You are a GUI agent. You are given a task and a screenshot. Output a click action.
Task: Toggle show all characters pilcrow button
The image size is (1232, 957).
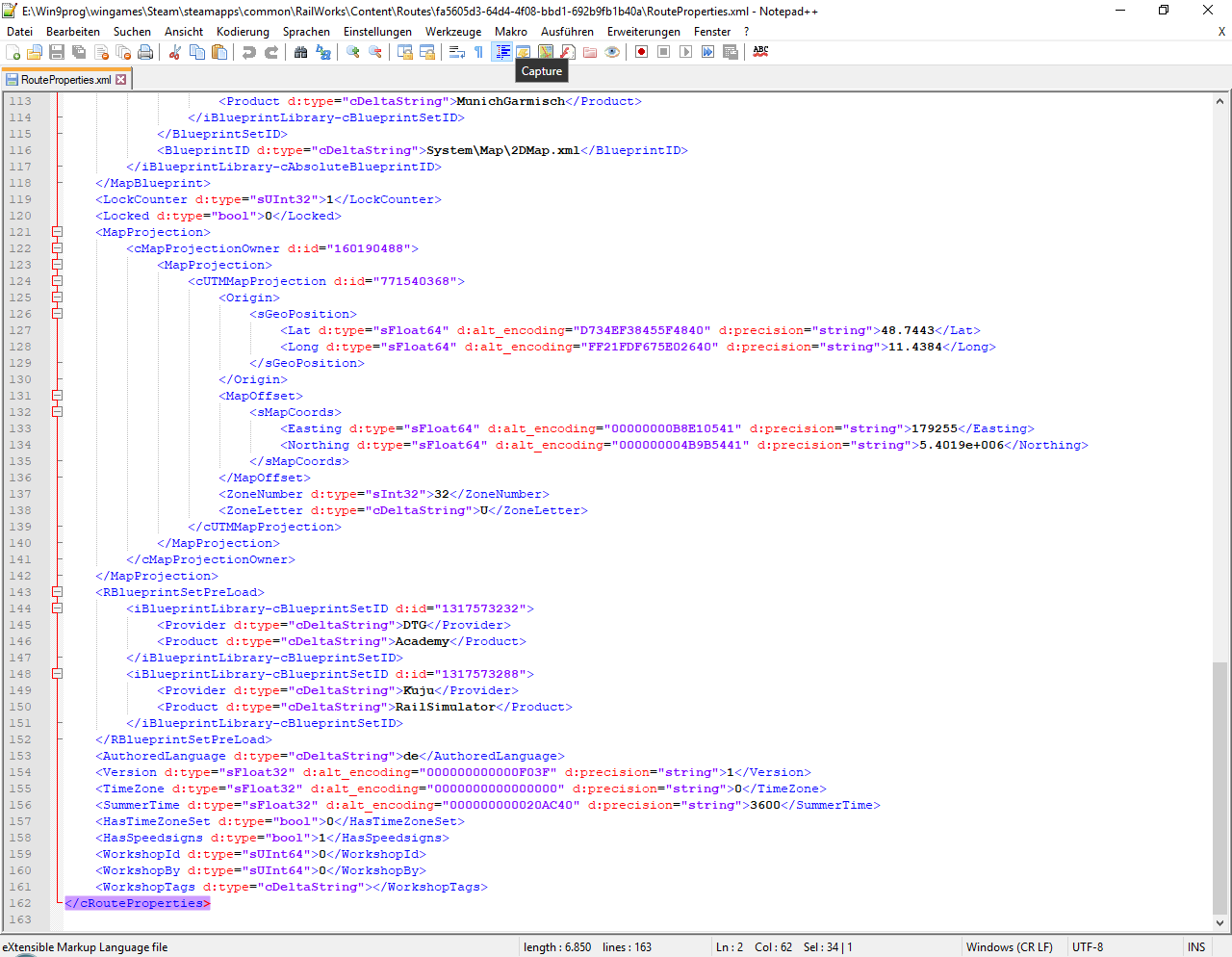(x=479, y=52)
